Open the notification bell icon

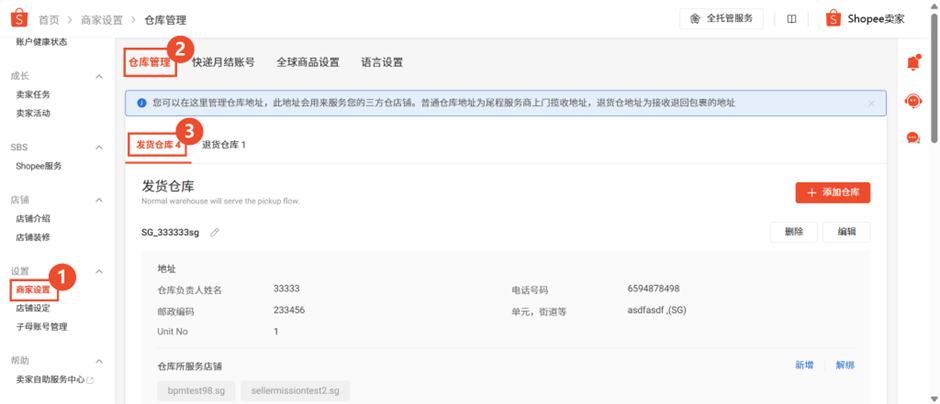(x=913, y=62)
